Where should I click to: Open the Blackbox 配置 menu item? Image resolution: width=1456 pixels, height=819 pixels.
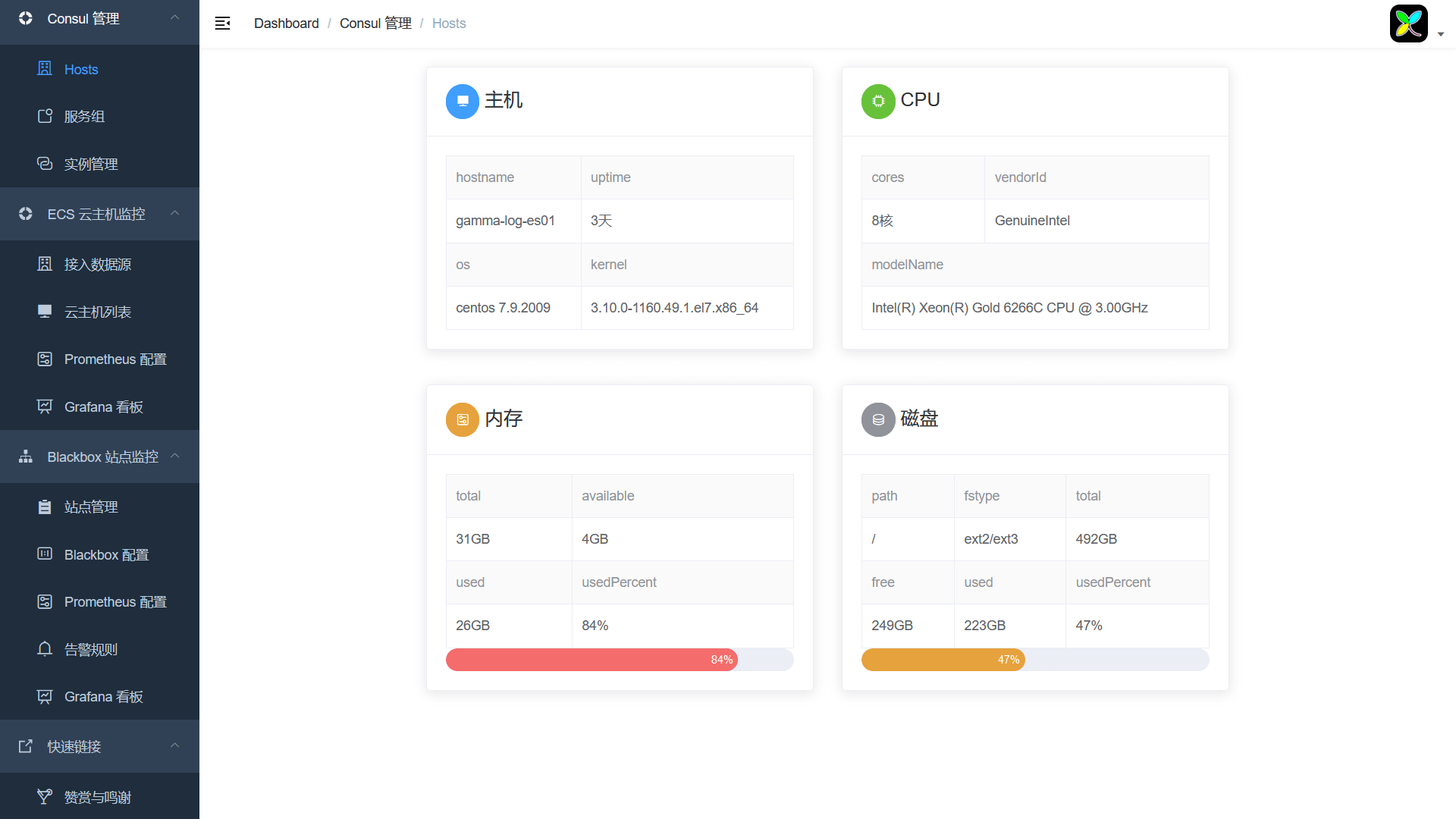[106, 554]
